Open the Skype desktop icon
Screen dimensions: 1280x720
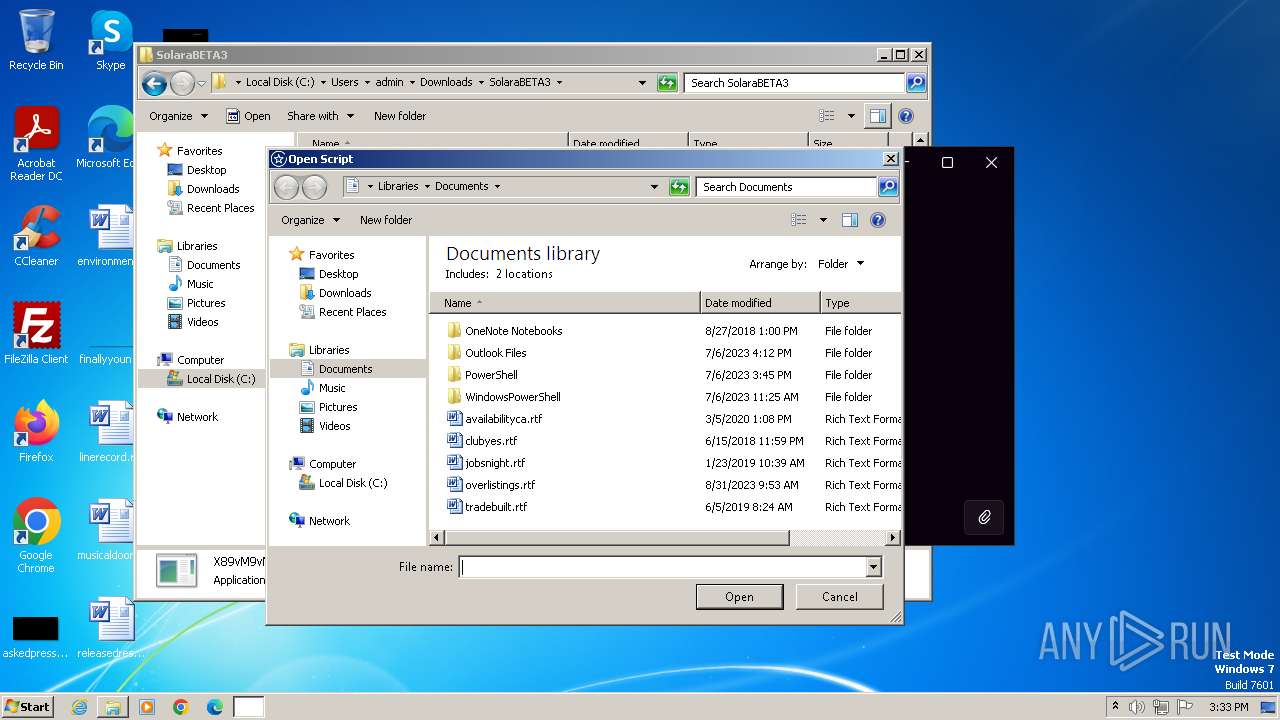tap(110, 40)
